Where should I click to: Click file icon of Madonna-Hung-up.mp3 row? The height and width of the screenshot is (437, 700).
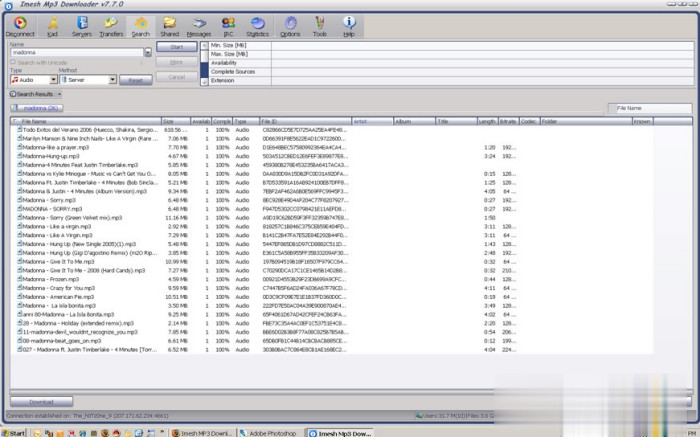(20, 156)
